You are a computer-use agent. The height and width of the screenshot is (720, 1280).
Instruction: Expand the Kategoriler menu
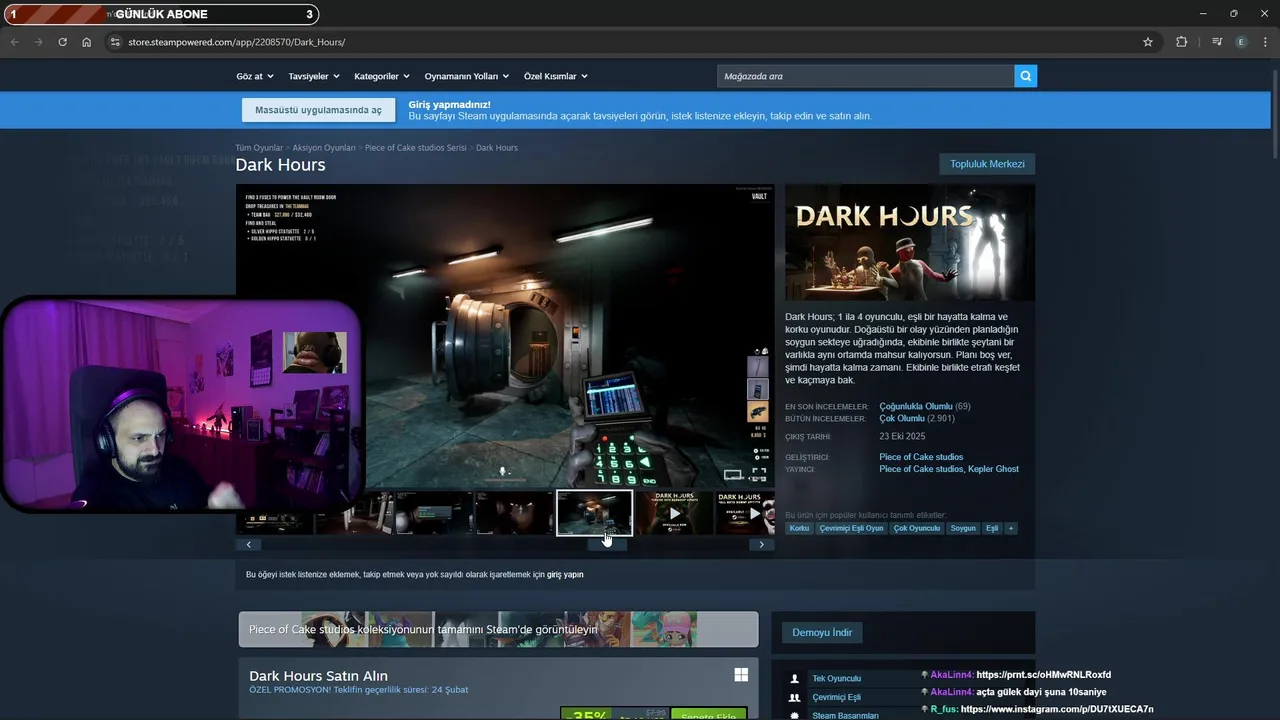(x=381, y=76)
